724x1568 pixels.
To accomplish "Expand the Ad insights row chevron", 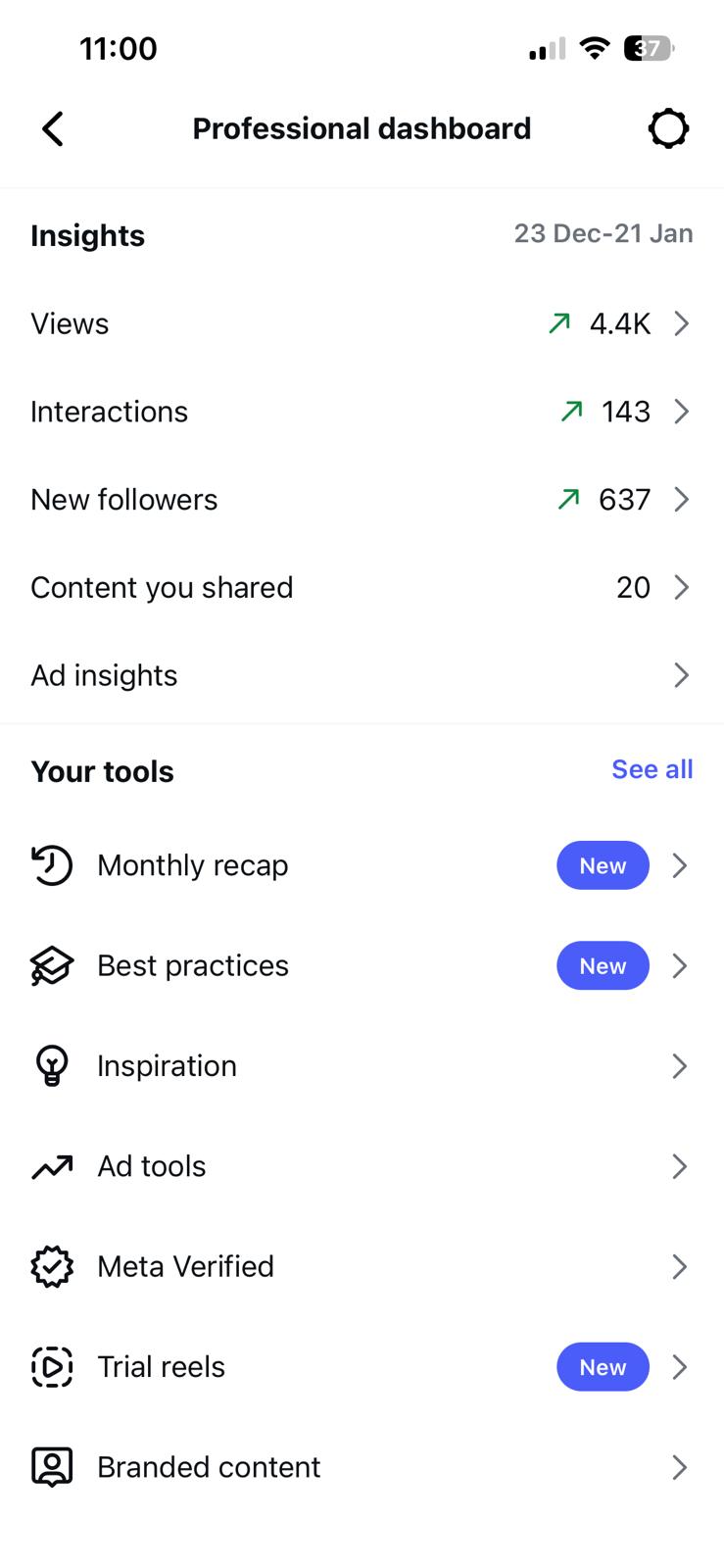I will [682, 674].
